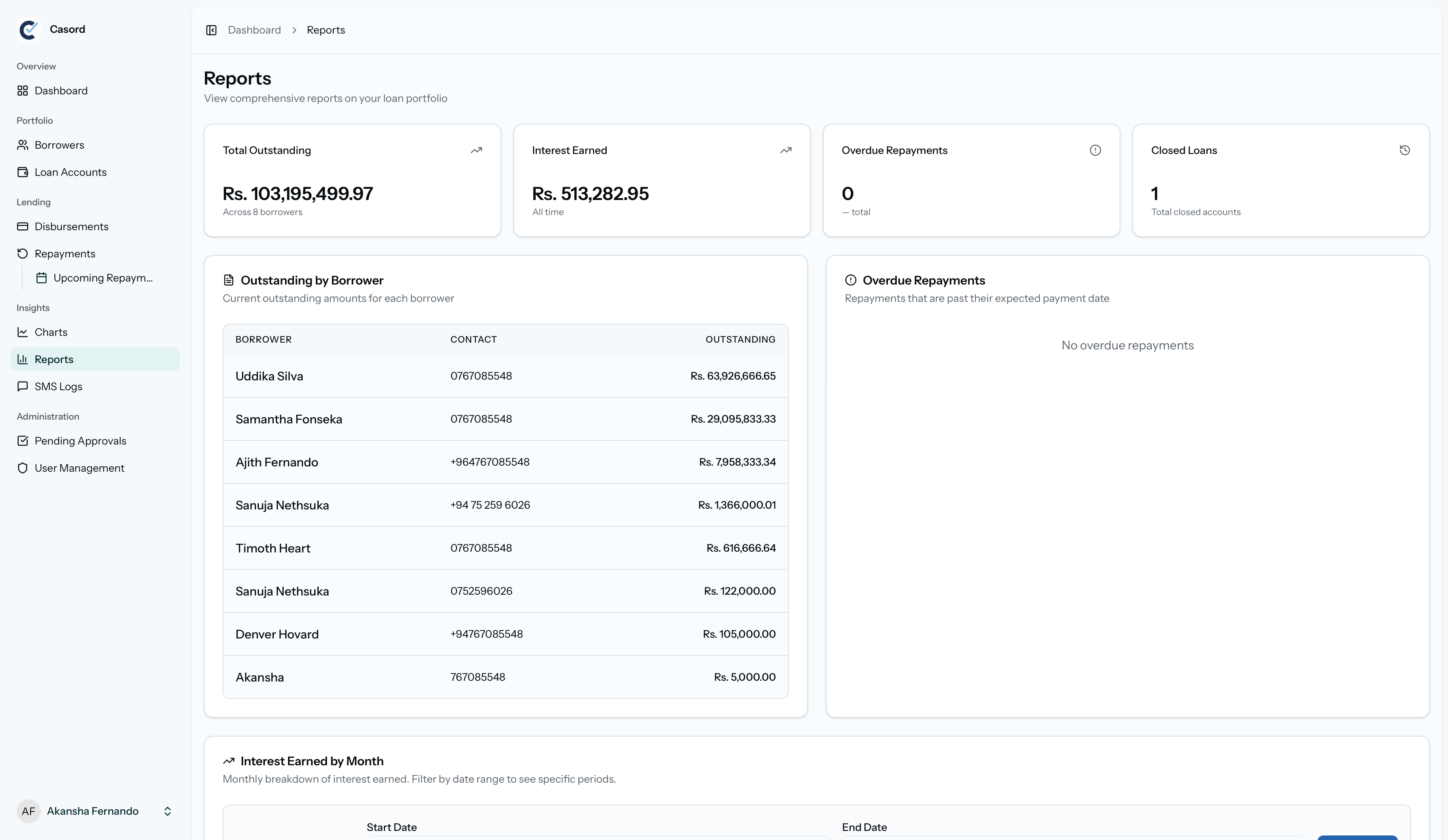Expand the Akansha Fernando account menu

[167, 811]
